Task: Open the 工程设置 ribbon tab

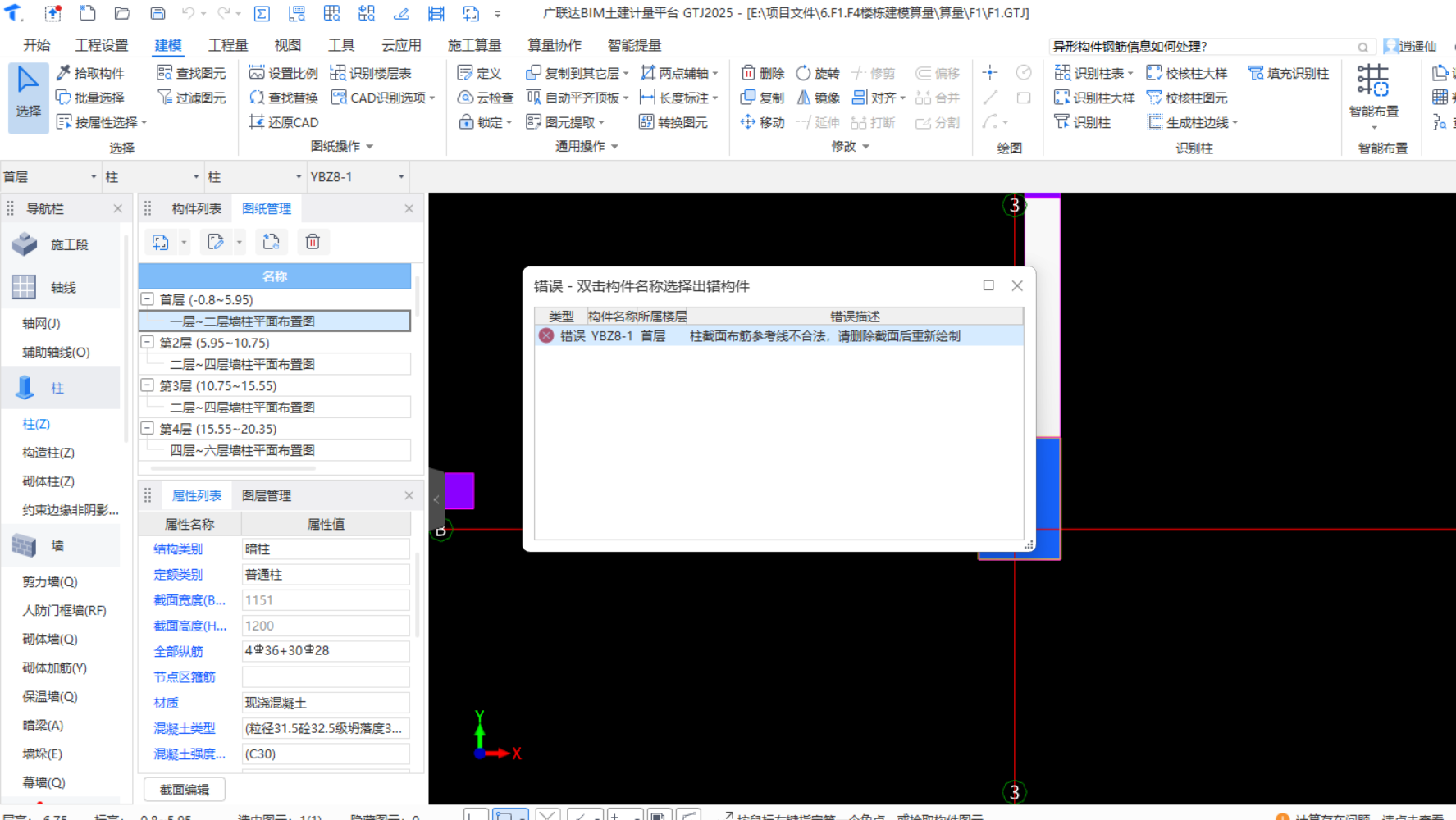Action: coord(102,45)
